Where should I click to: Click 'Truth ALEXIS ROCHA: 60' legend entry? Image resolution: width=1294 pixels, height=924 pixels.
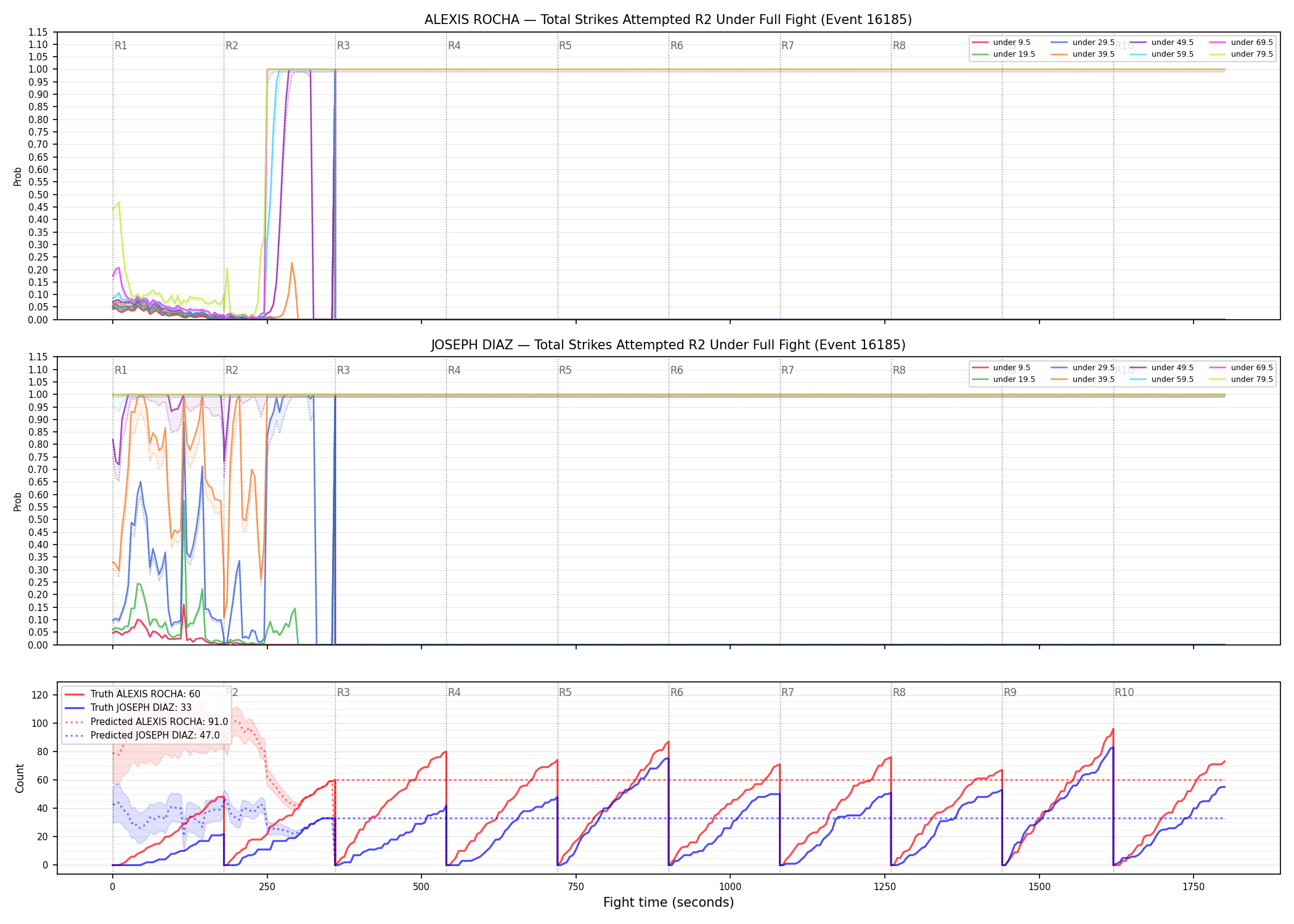coord(132,694)
